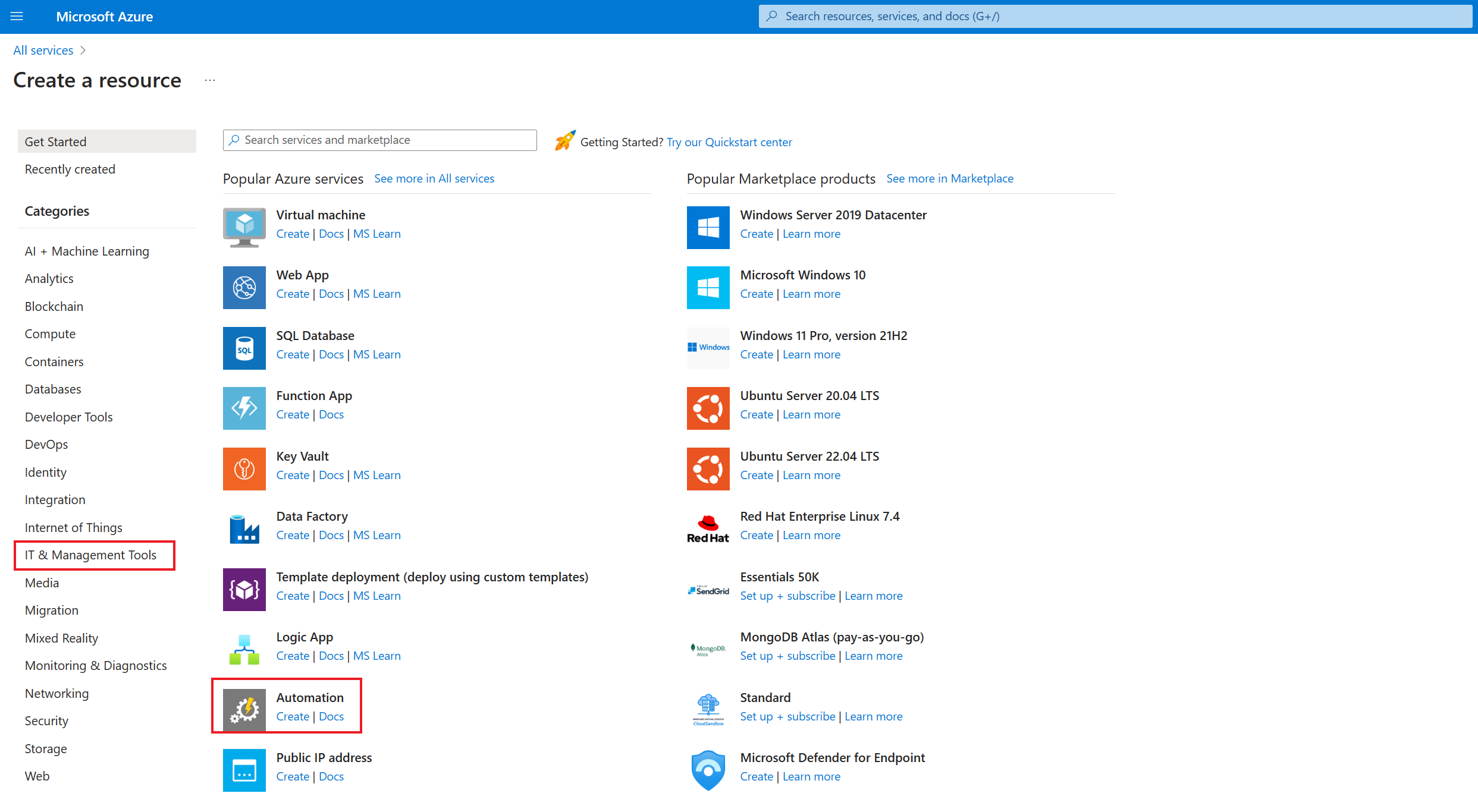Open Try our Quickstart center link
The width and height of the screenshot is (1478, 812).
[x=729, y=142]
